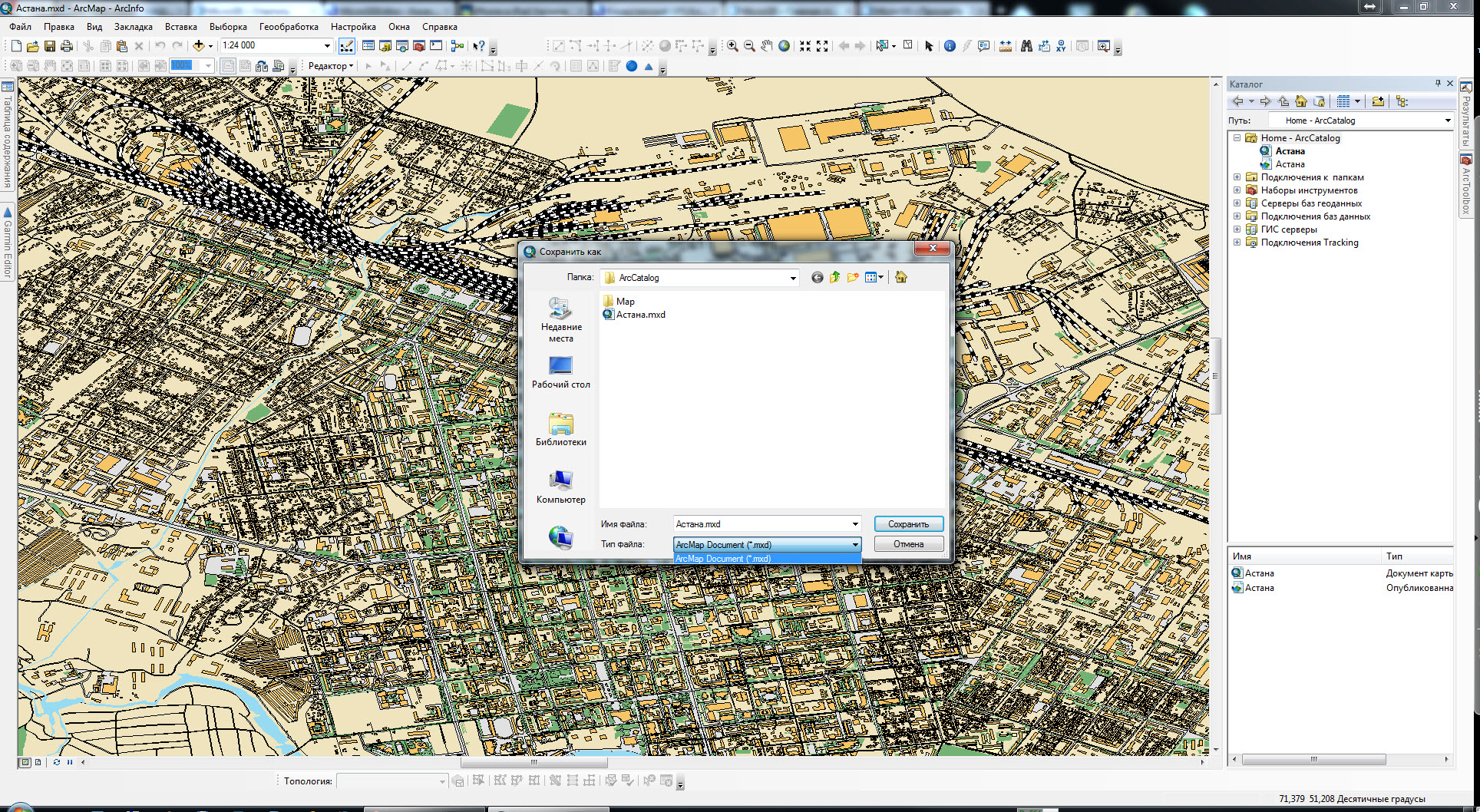Click the Go To XY icon

pyautogui.click(x=1060, y=46)
